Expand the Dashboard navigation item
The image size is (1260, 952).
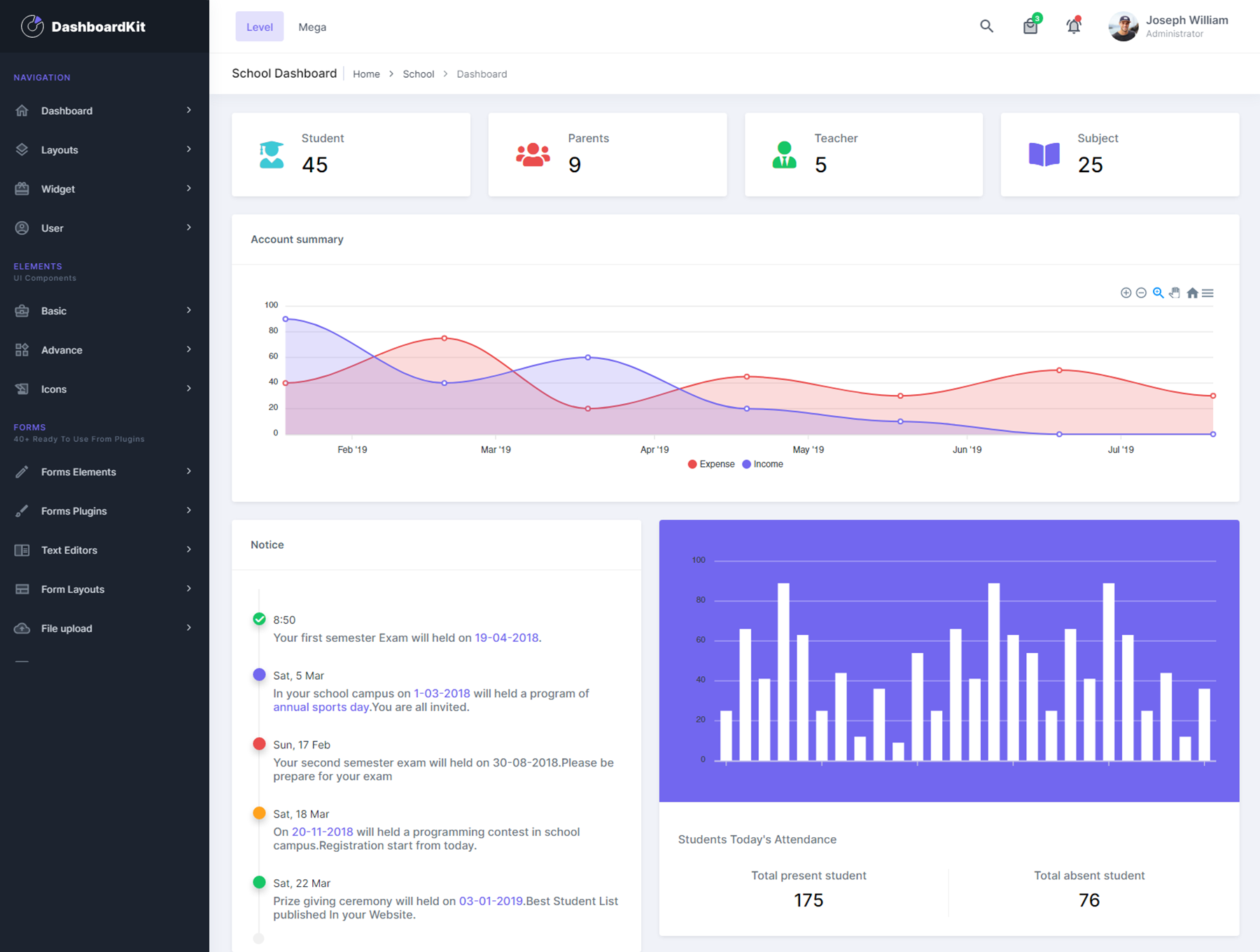(x=104, y=110)
